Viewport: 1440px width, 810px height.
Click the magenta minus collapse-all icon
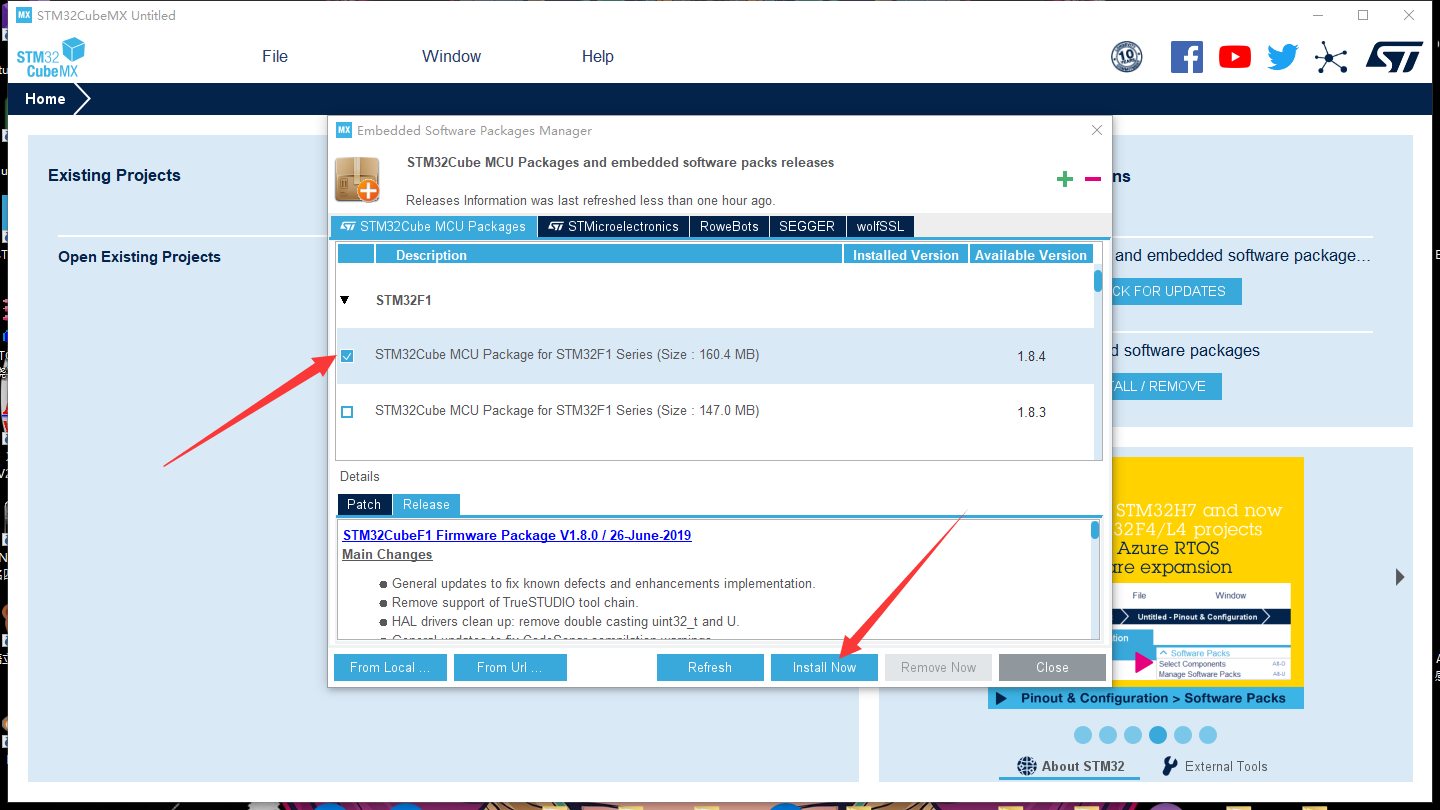[x=1093, y=179]
